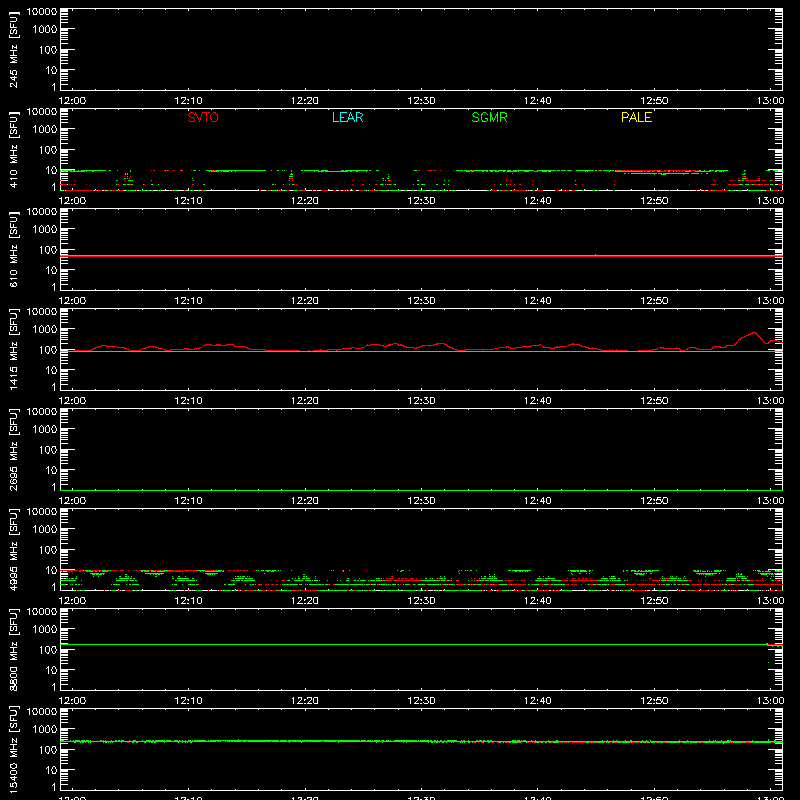Click the red SVTO station legend label

(203, 117)
